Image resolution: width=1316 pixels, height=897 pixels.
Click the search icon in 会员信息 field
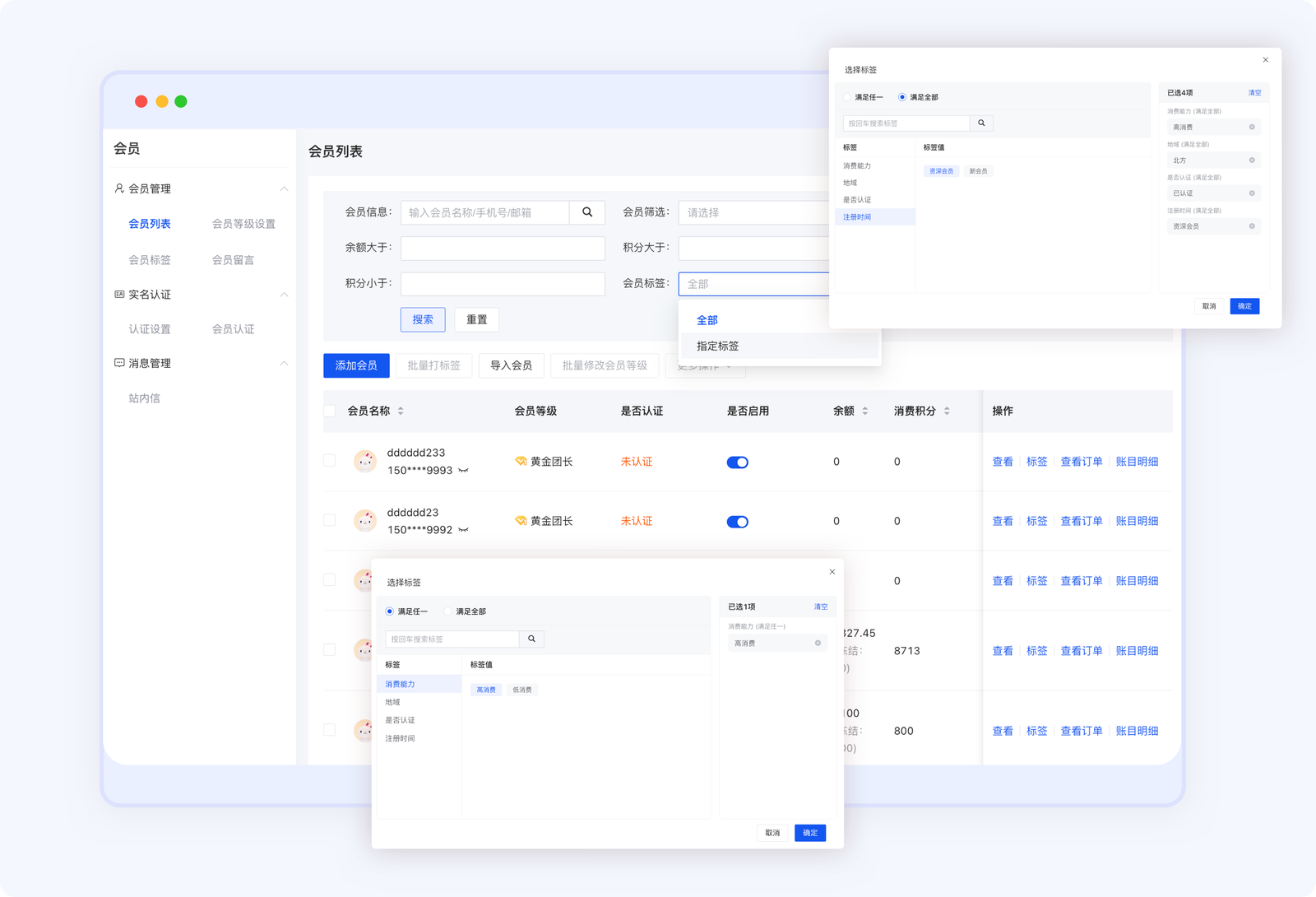point(587,212)
